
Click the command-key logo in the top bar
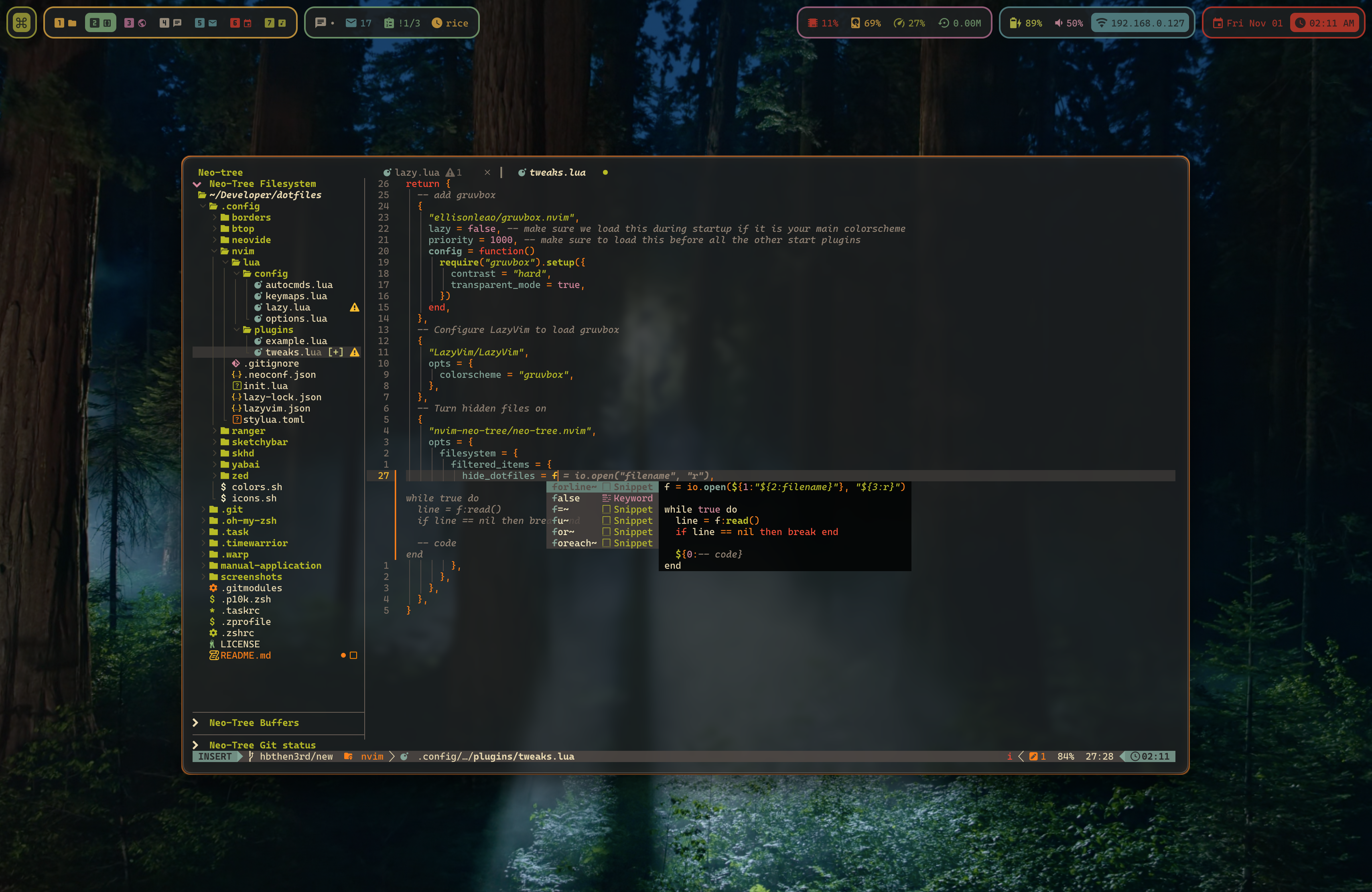(21, 22)
